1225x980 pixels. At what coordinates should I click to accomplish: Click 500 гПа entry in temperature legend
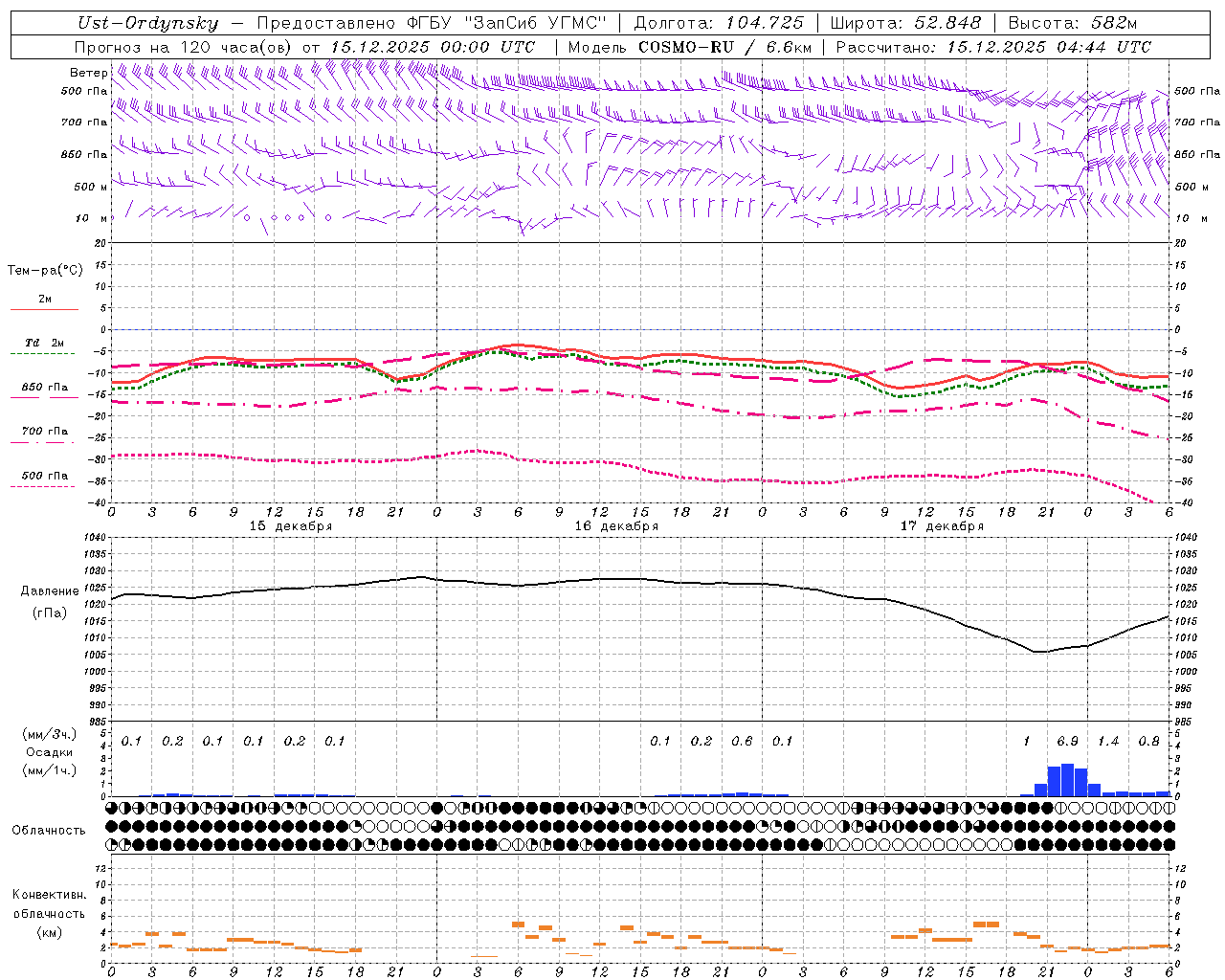(x=45, y=476)
